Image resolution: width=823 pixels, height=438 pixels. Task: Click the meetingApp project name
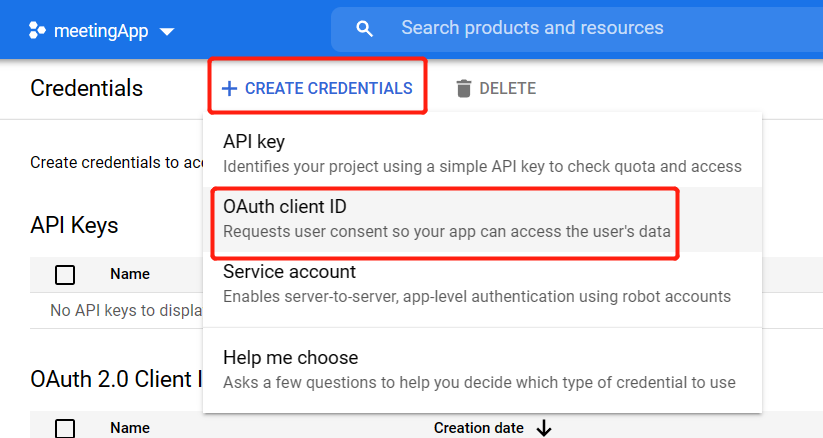pos(101,31)
